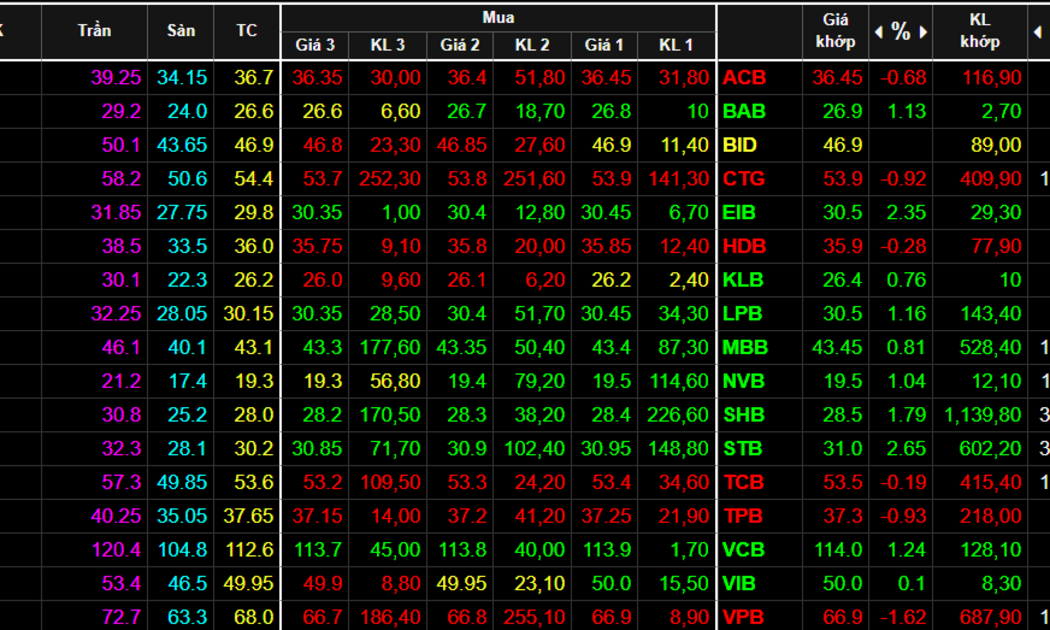Screen dimensions: 1050x630
Task: Choose the TPB stock symbol
Action: click(743, 516)
